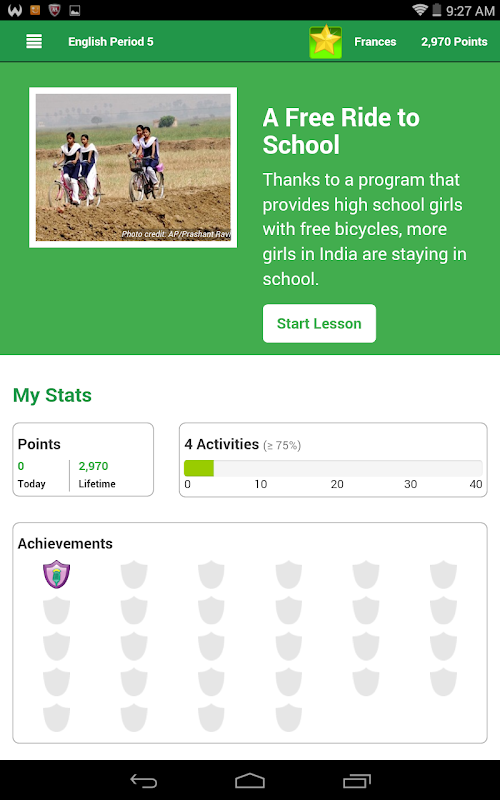This screenshot has width=500, height=800.
Task: Open the English Period 5 class selector
Action: (111, 42)
